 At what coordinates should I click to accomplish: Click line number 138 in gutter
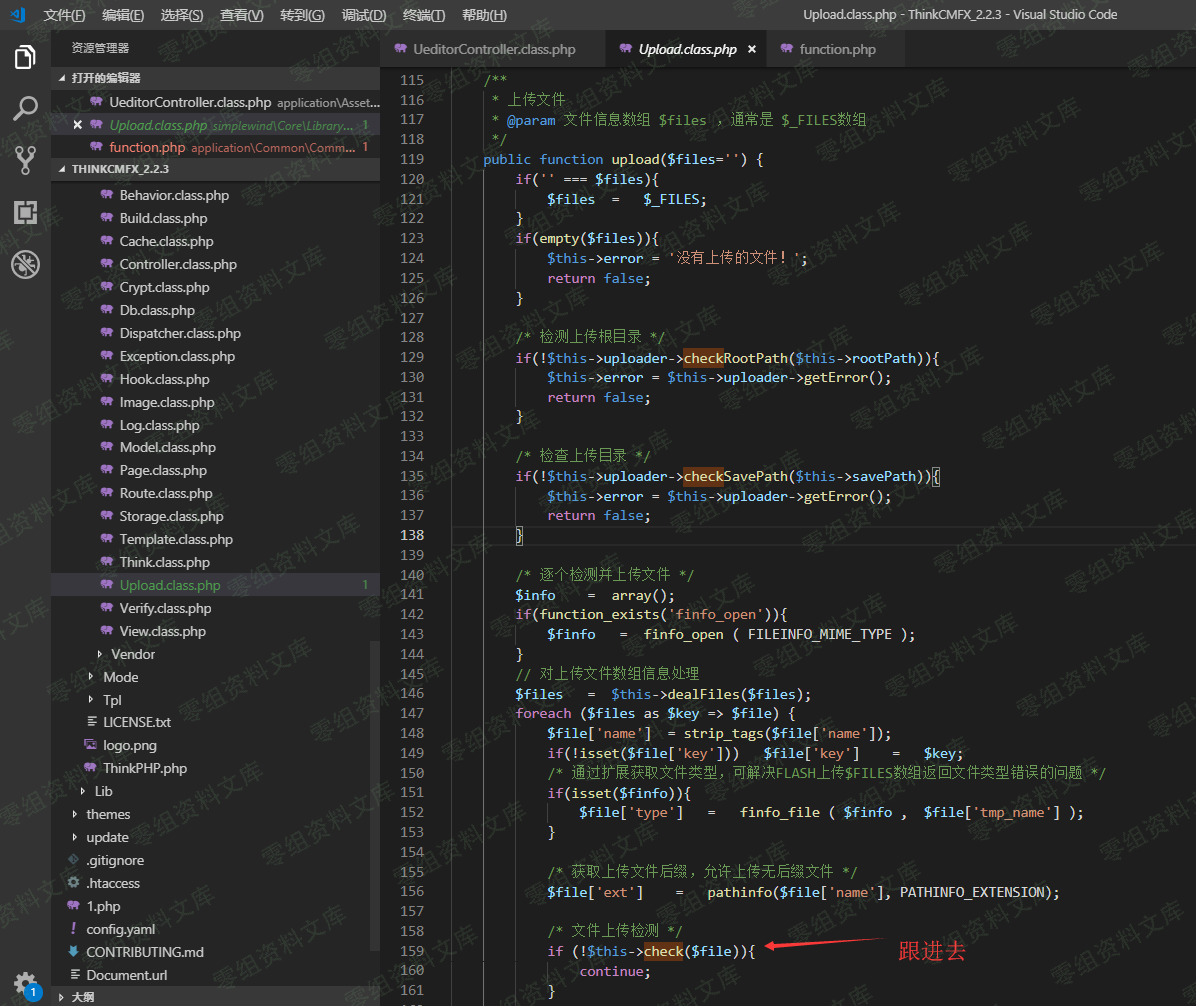412,535
